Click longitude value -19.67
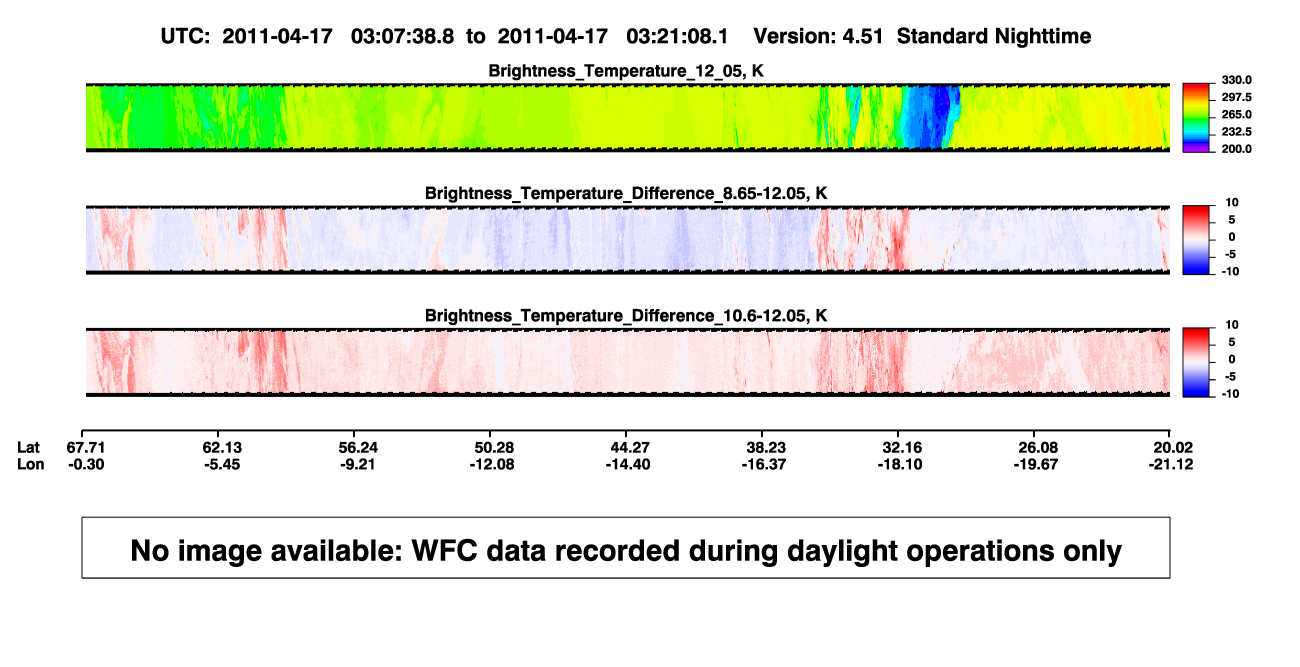 coord(1034,464)
